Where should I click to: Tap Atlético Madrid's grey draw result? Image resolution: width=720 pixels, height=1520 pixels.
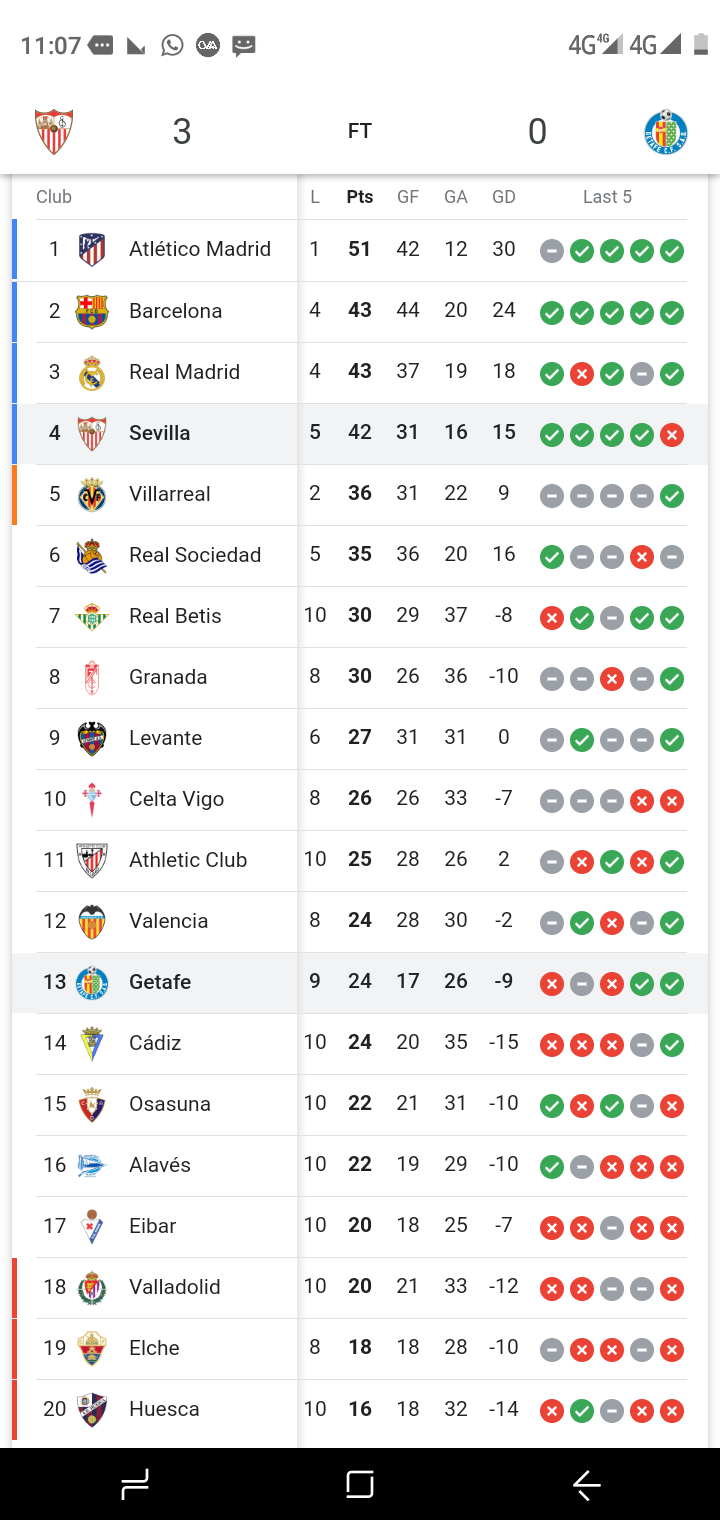coord(552,251)
